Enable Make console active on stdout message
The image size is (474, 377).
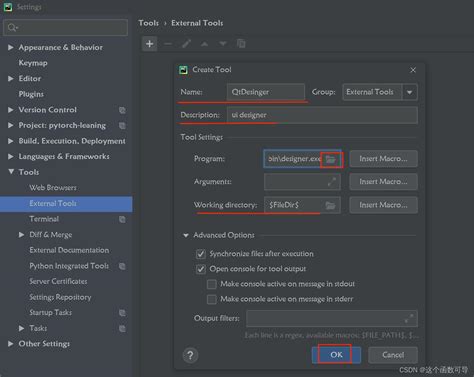[x=212, y=284]
